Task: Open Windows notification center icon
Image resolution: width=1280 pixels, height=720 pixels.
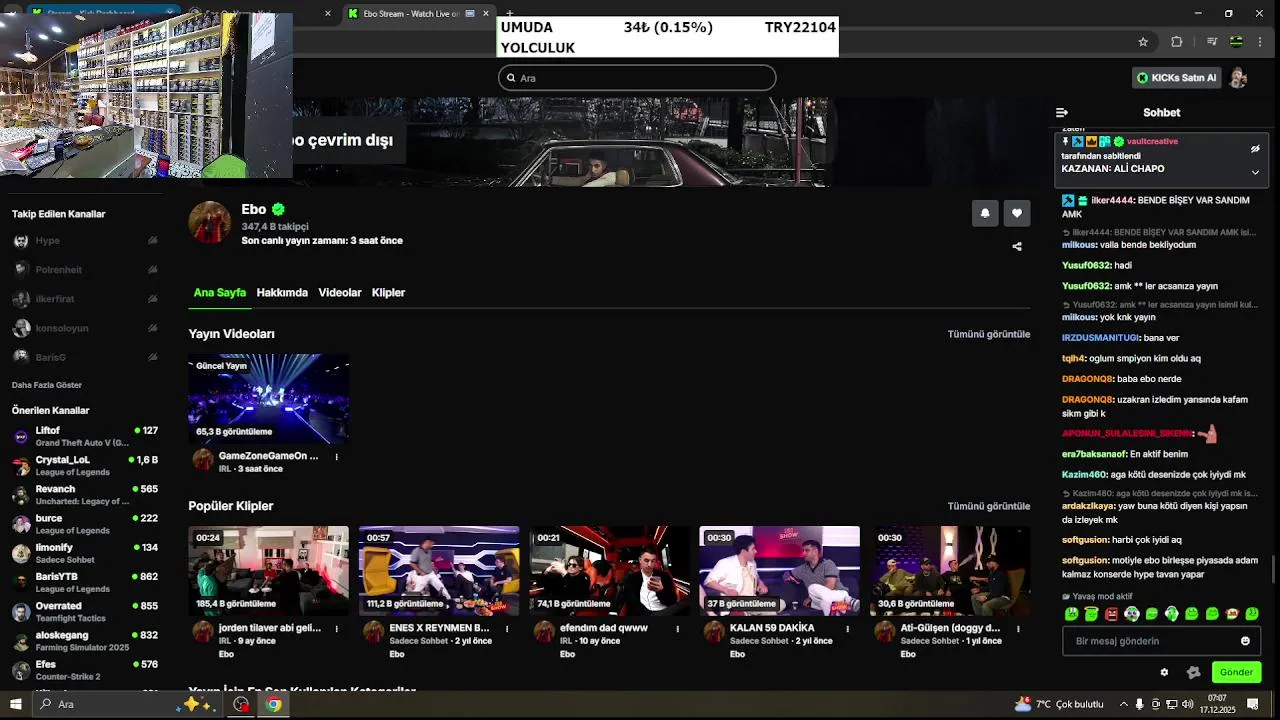Action: (1252, 704)
